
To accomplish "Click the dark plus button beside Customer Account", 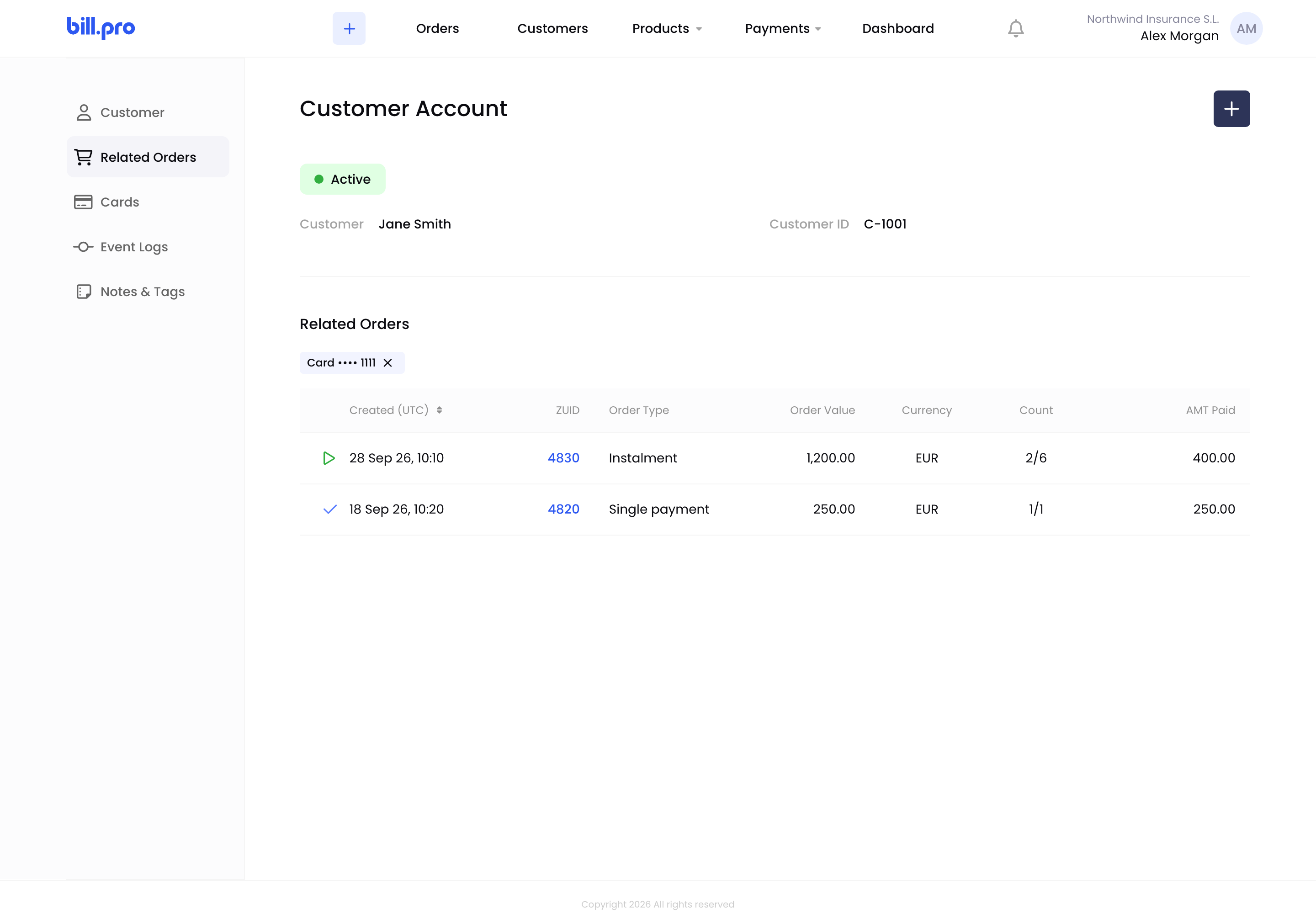I will coord(1231,109).
